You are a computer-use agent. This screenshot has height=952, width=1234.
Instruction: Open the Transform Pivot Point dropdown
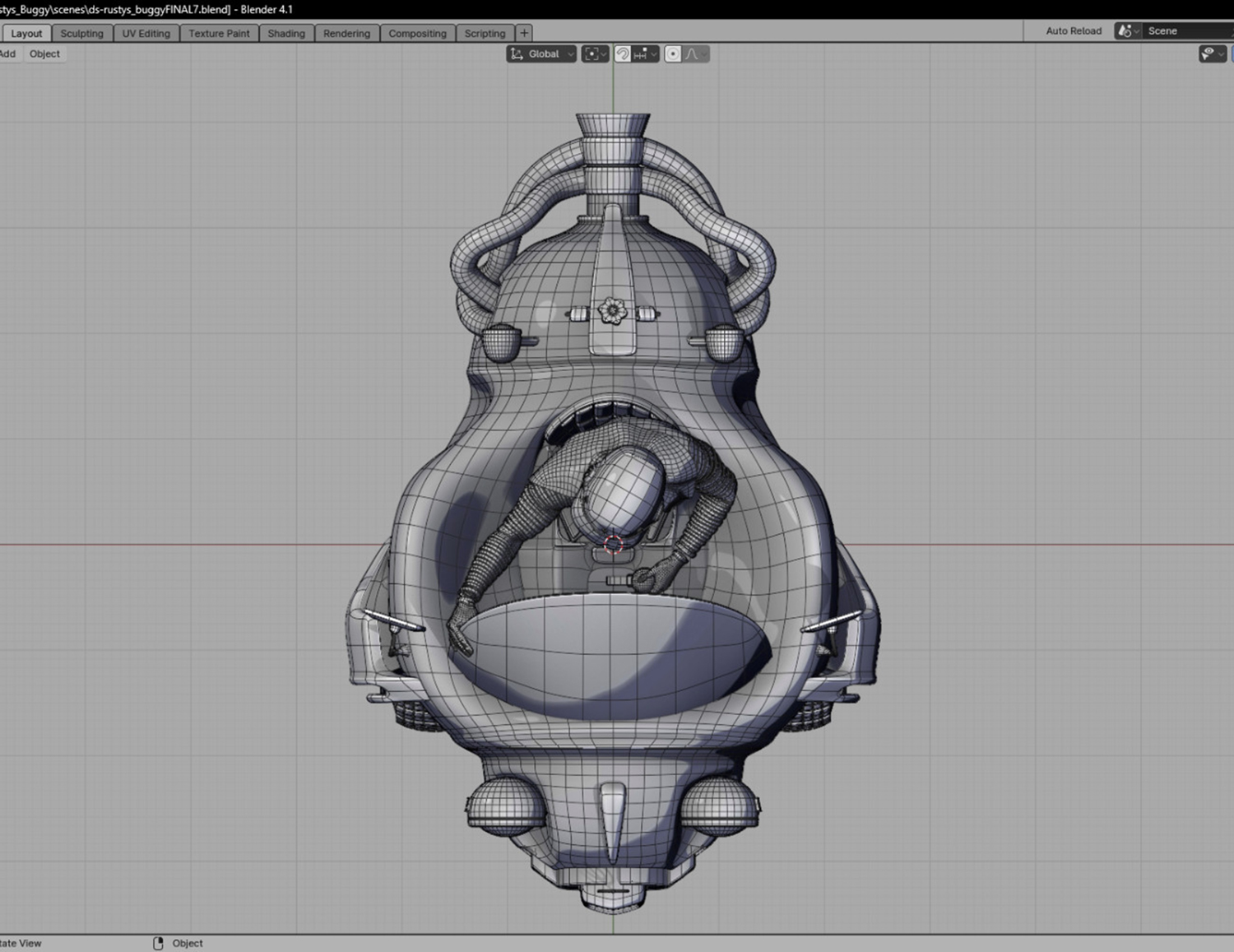coord(595,54)
